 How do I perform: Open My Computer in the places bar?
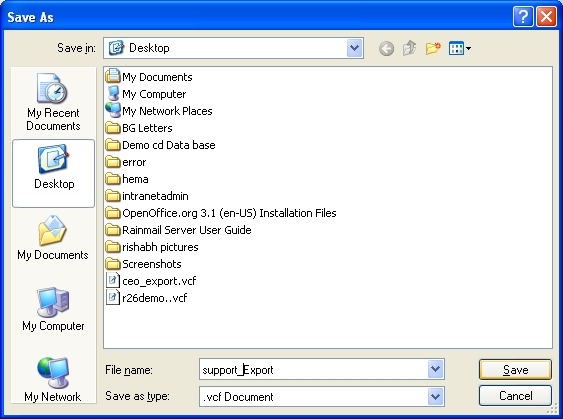click(53, 309)
